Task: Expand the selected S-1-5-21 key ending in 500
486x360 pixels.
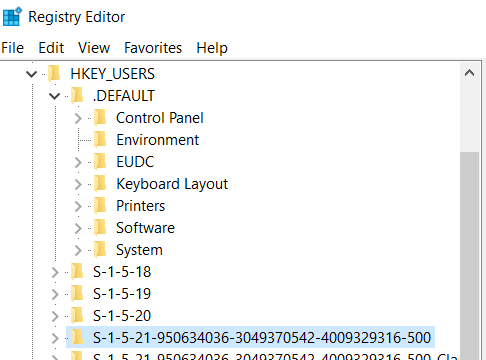Action: 55,338
